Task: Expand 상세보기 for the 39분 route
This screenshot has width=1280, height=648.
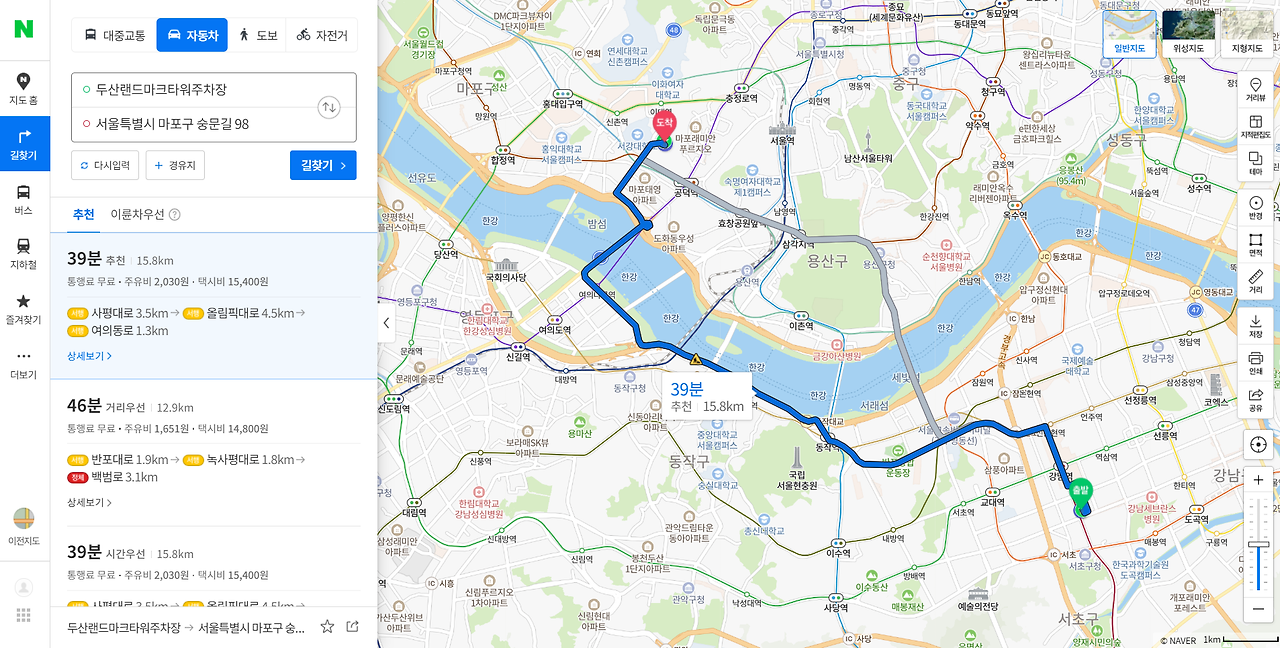Action: click(x=89, y=356)
